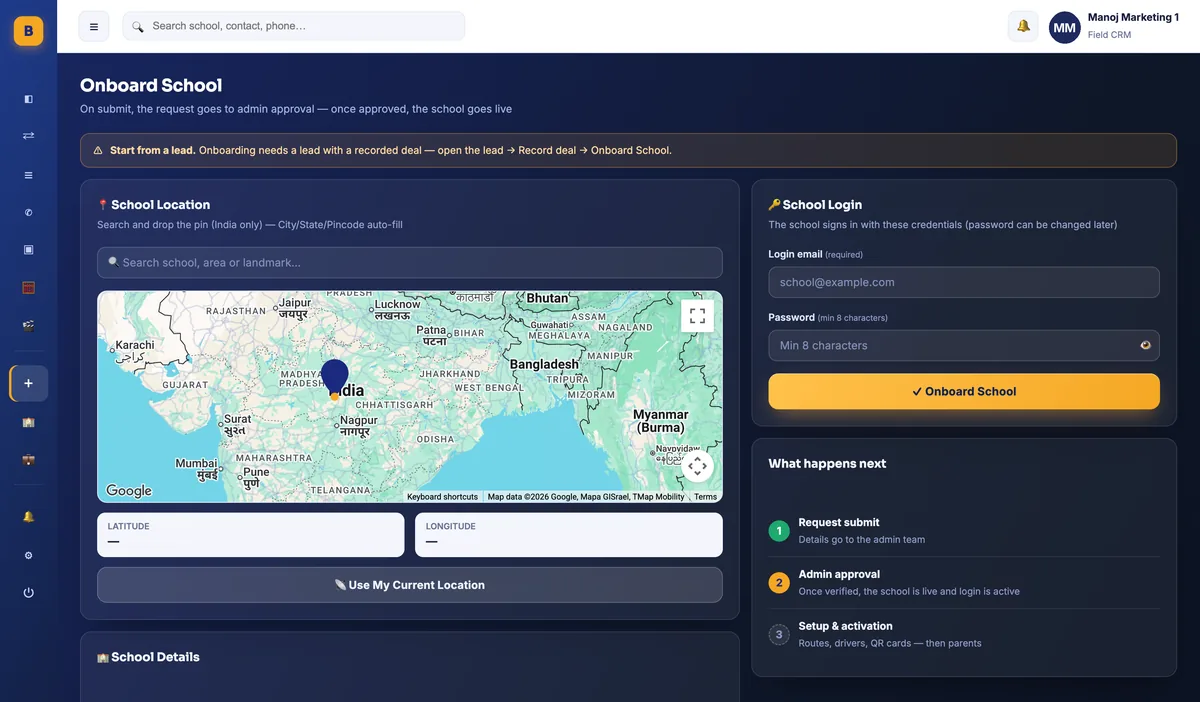Click the School Location heading
The height and width of the screenshot is (702, 1200).
pyautogui.click(x=153, y=204)
